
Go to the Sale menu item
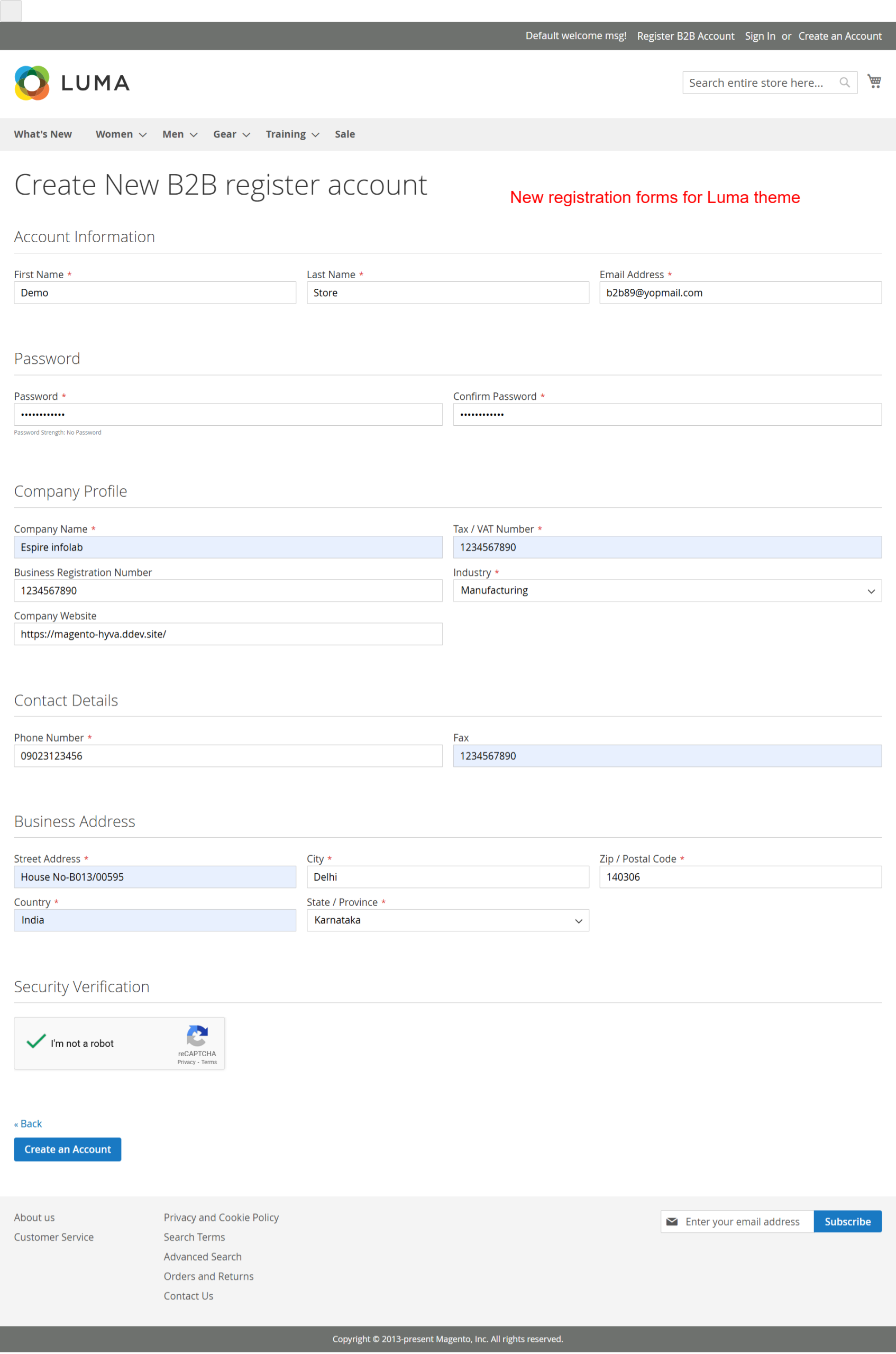(x=344, y=134)
